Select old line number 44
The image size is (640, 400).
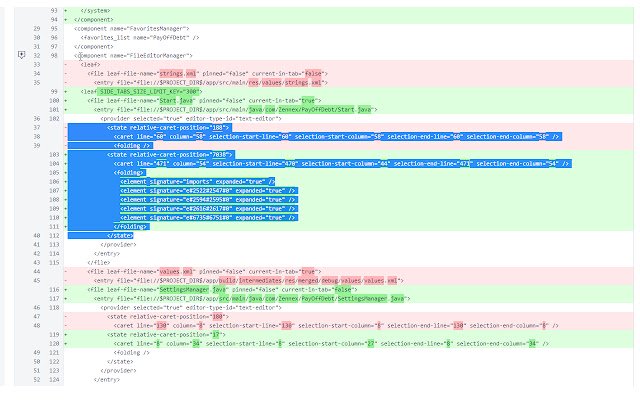[37, 271]
